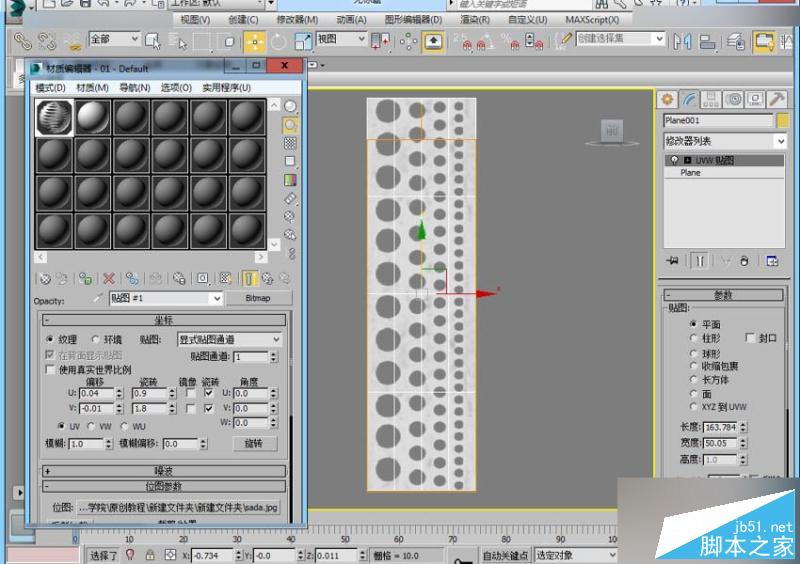The height and width of the screenshot is (564, 800).
Task: Click the pick material eyedropper icon
Action: pyautogui.click(x=97, y=298)
